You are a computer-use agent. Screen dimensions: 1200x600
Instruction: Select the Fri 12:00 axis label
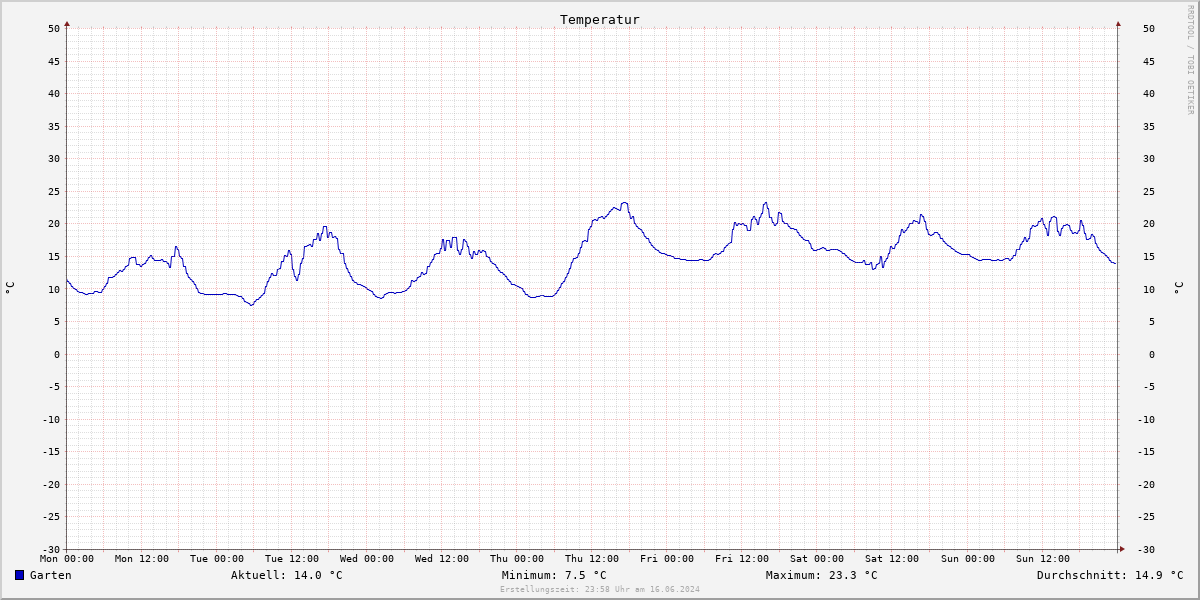(x=742, y=559)
